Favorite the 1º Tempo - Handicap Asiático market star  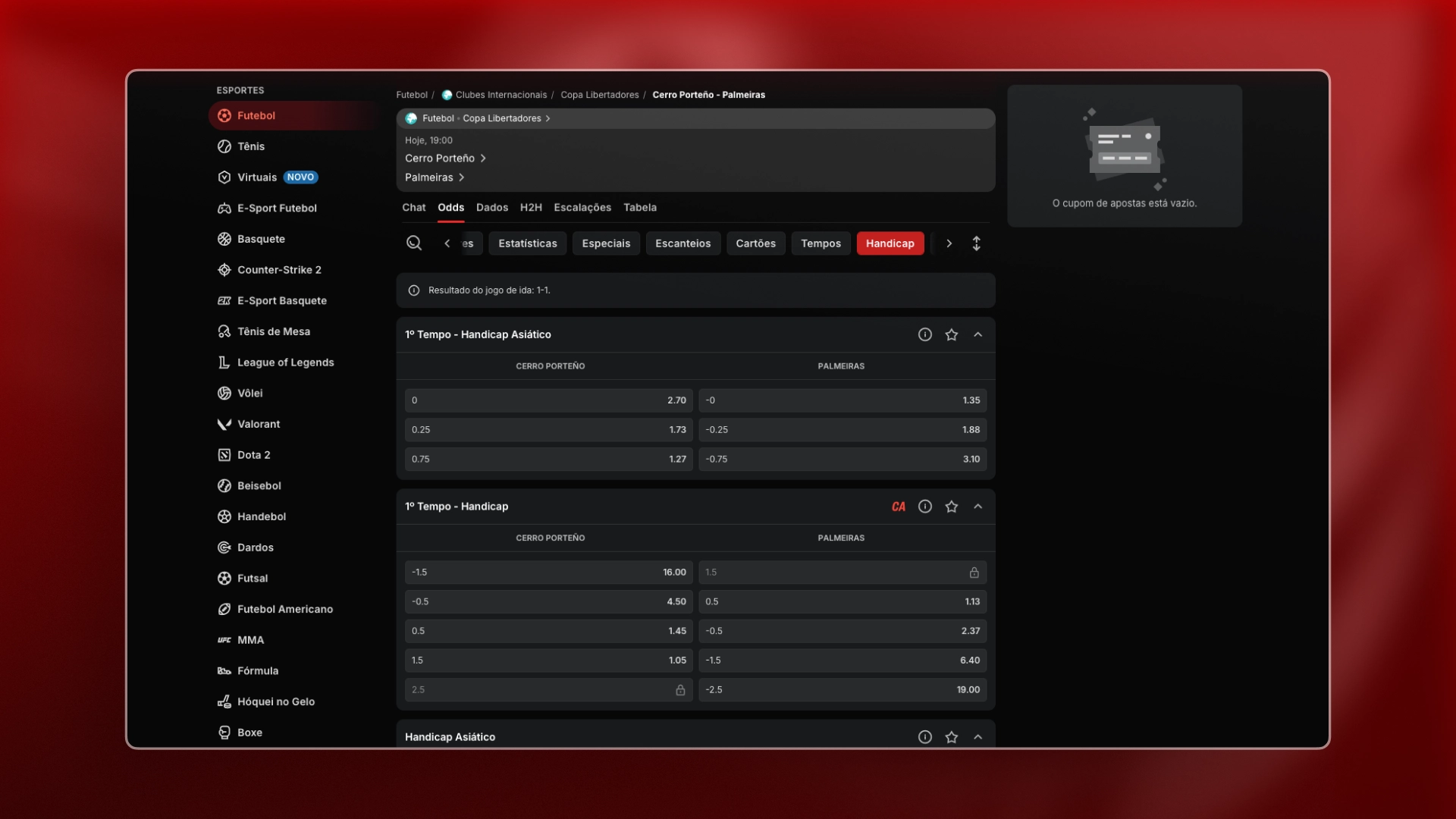point(952,334)
